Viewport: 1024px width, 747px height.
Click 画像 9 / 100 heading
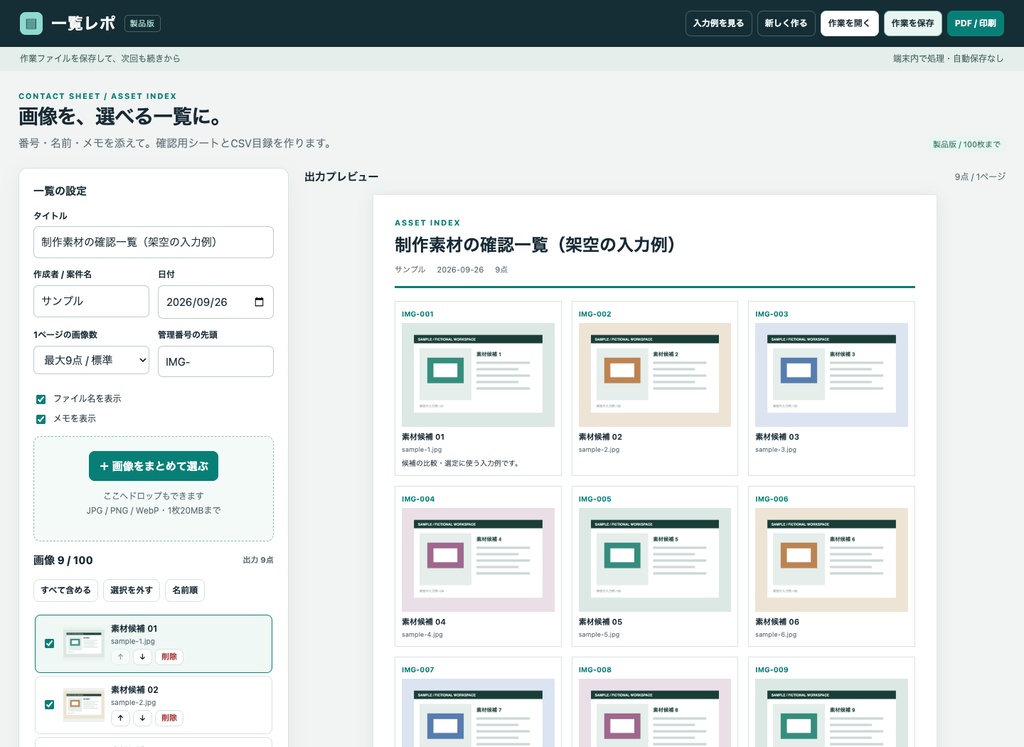[63, 560]
